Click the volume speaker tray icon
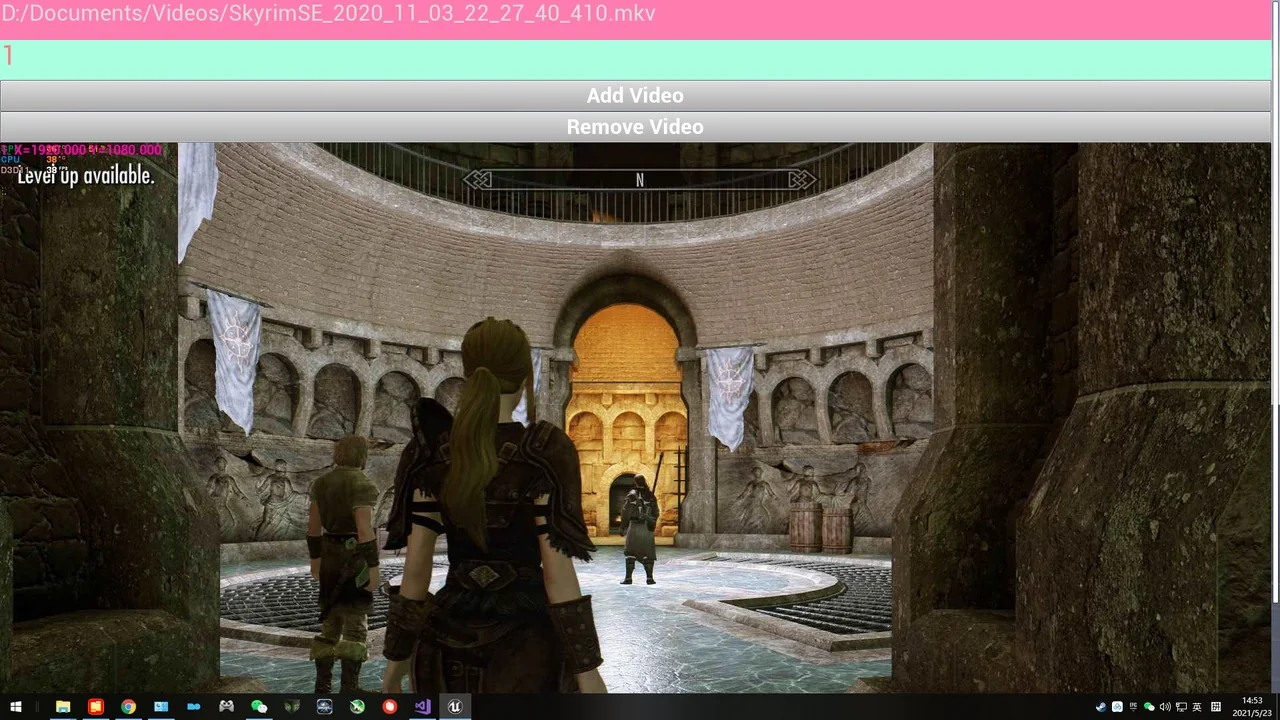 click(x=1165, y=707)
